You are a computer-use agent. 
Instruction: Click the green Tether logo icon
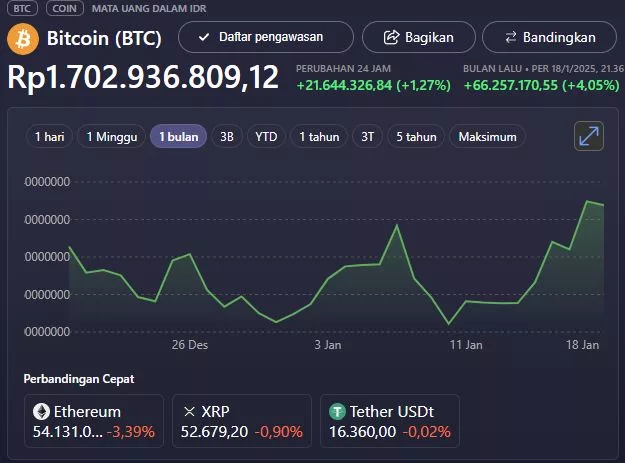337,412
